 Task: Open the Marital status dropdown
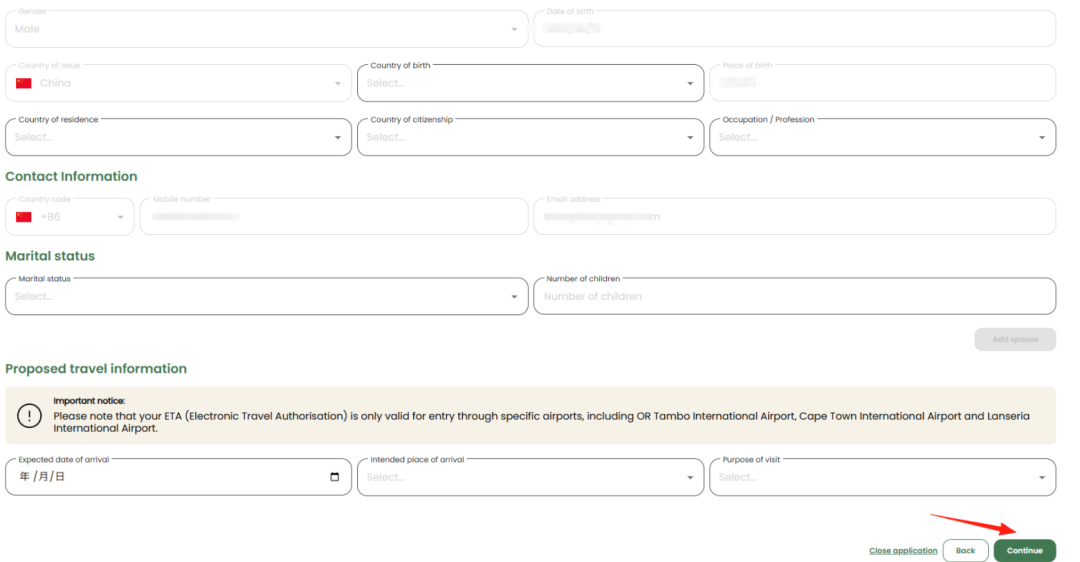pyautogui.click(x=267, y=297)
